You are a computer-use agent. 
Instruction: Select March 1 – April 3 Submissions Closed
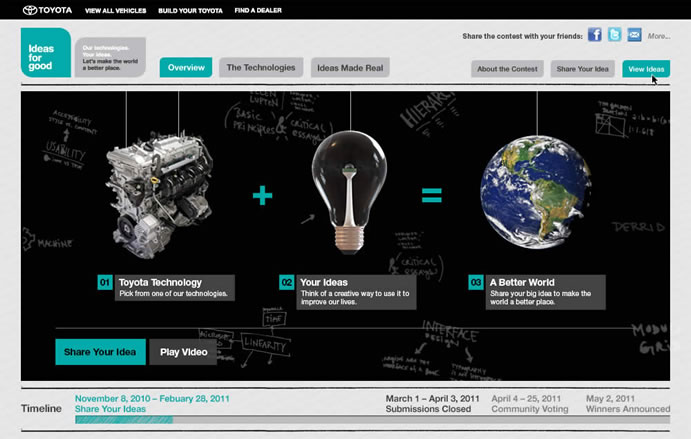[x=432, y=404]
